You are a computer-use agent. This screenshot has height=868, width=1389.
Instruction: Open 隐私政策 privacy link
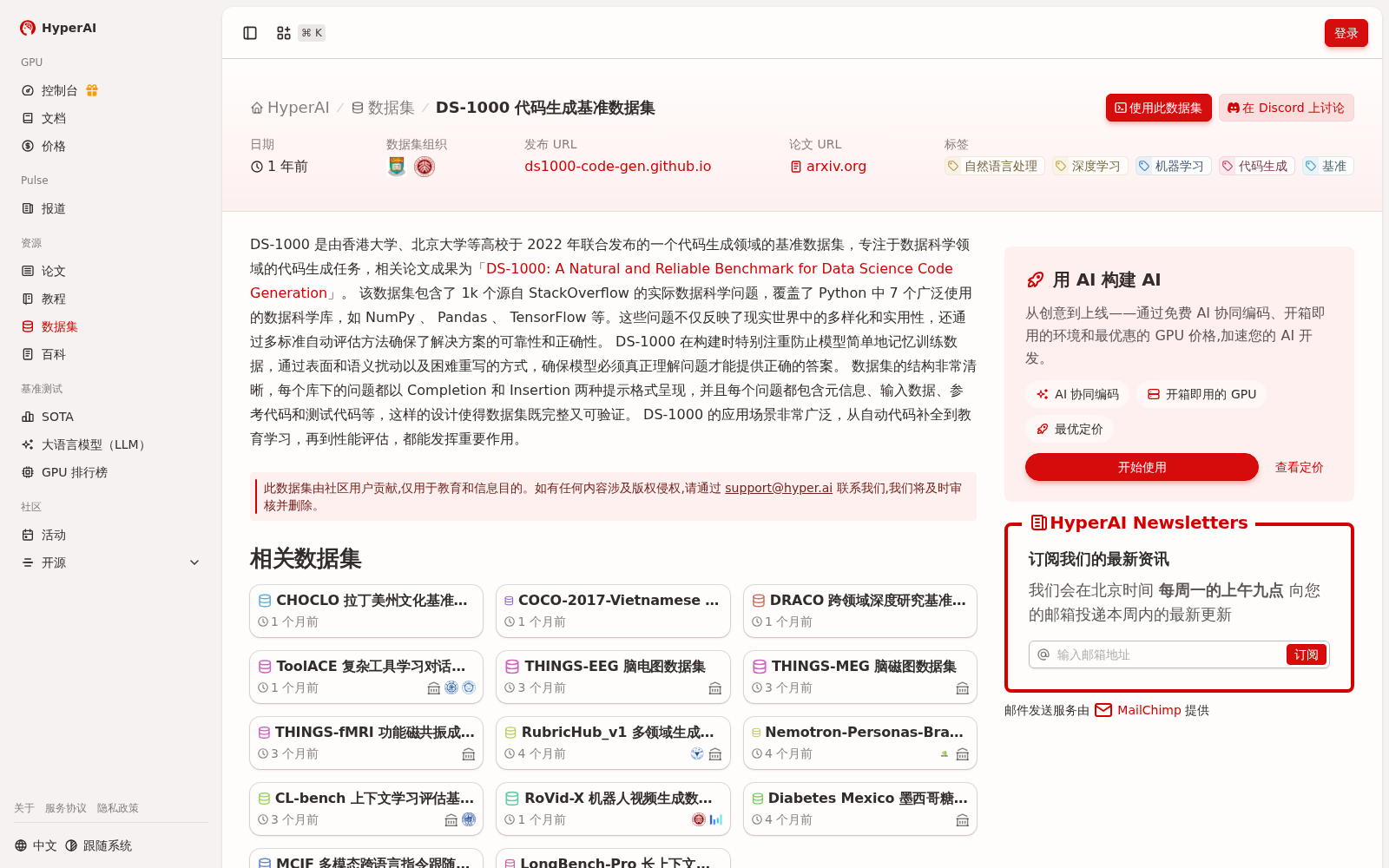coord(118,808)
